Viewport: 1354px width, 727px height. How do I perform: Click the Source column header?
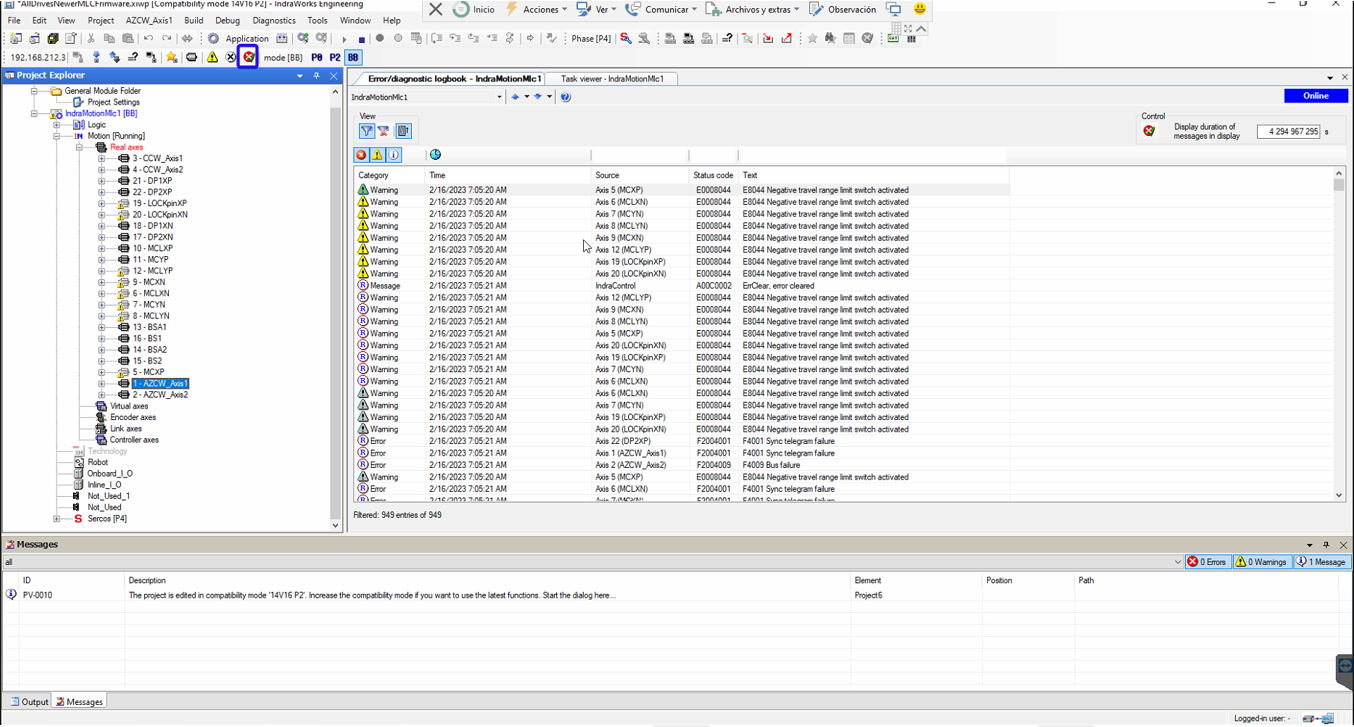point(641,175)
